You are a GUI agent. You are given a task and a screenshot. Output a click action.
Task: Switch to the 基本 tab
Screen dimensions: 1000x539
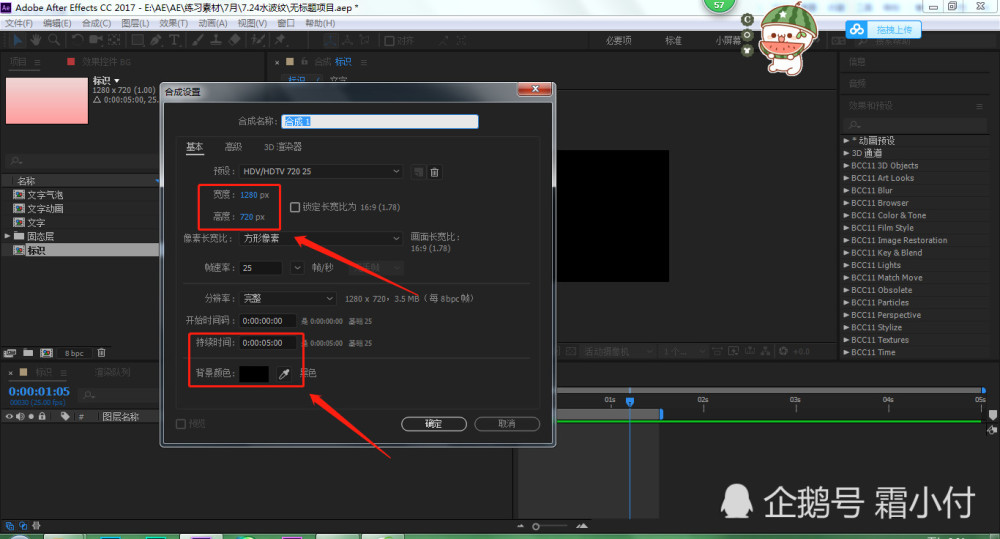(x=195, y=147)
